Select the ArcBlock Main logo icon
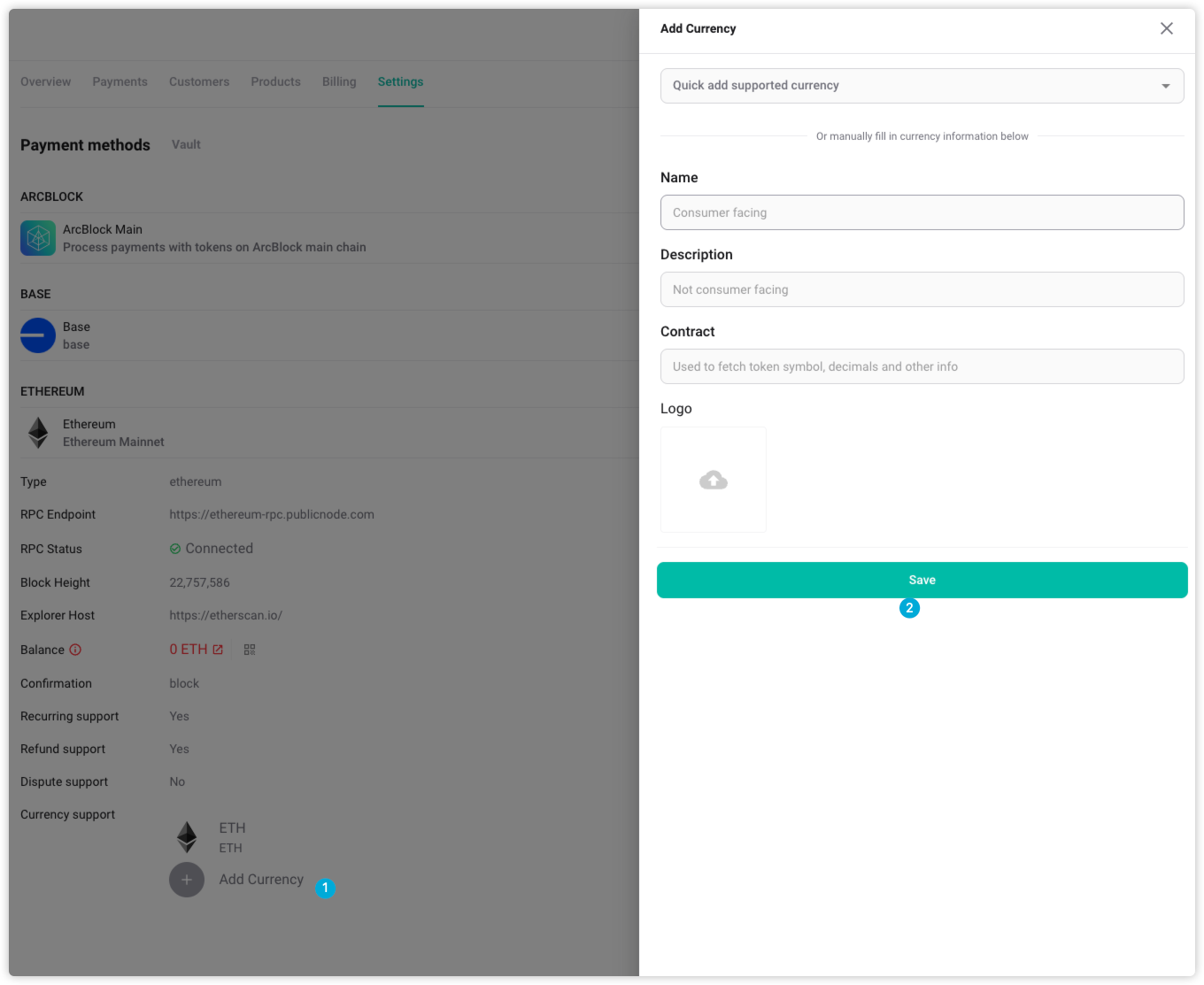 38,238
